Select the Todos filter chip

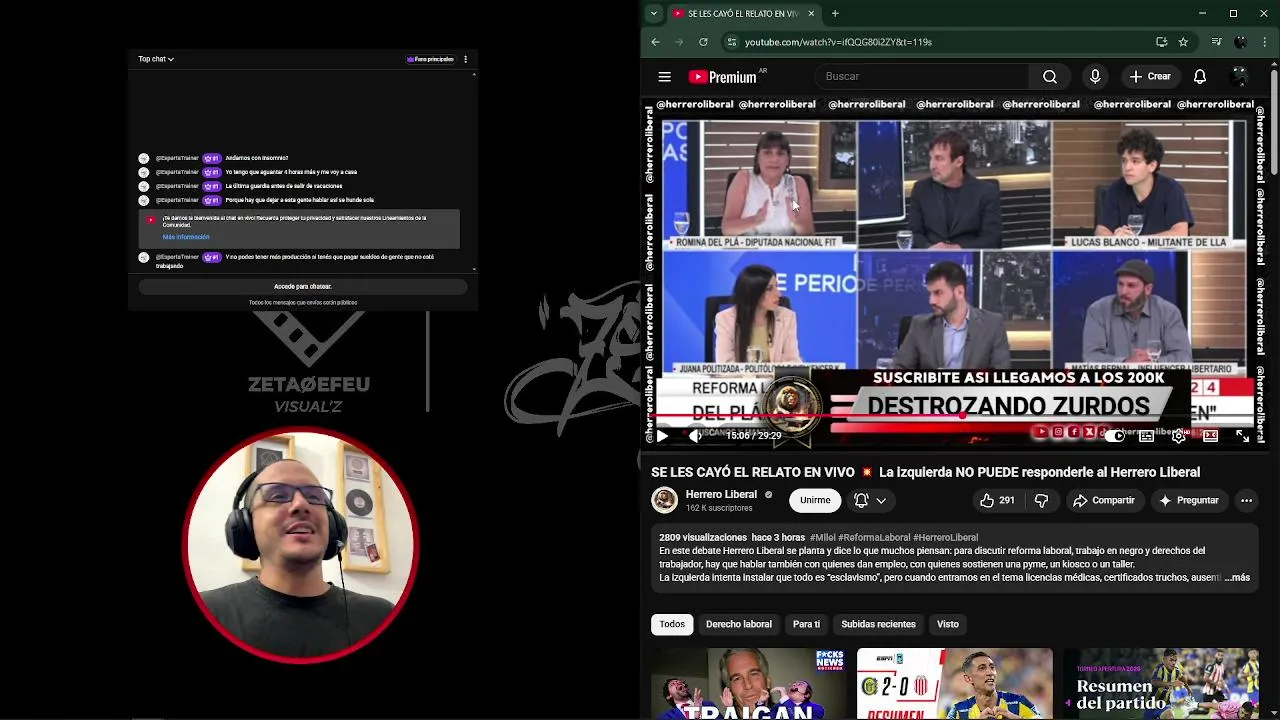672,624
